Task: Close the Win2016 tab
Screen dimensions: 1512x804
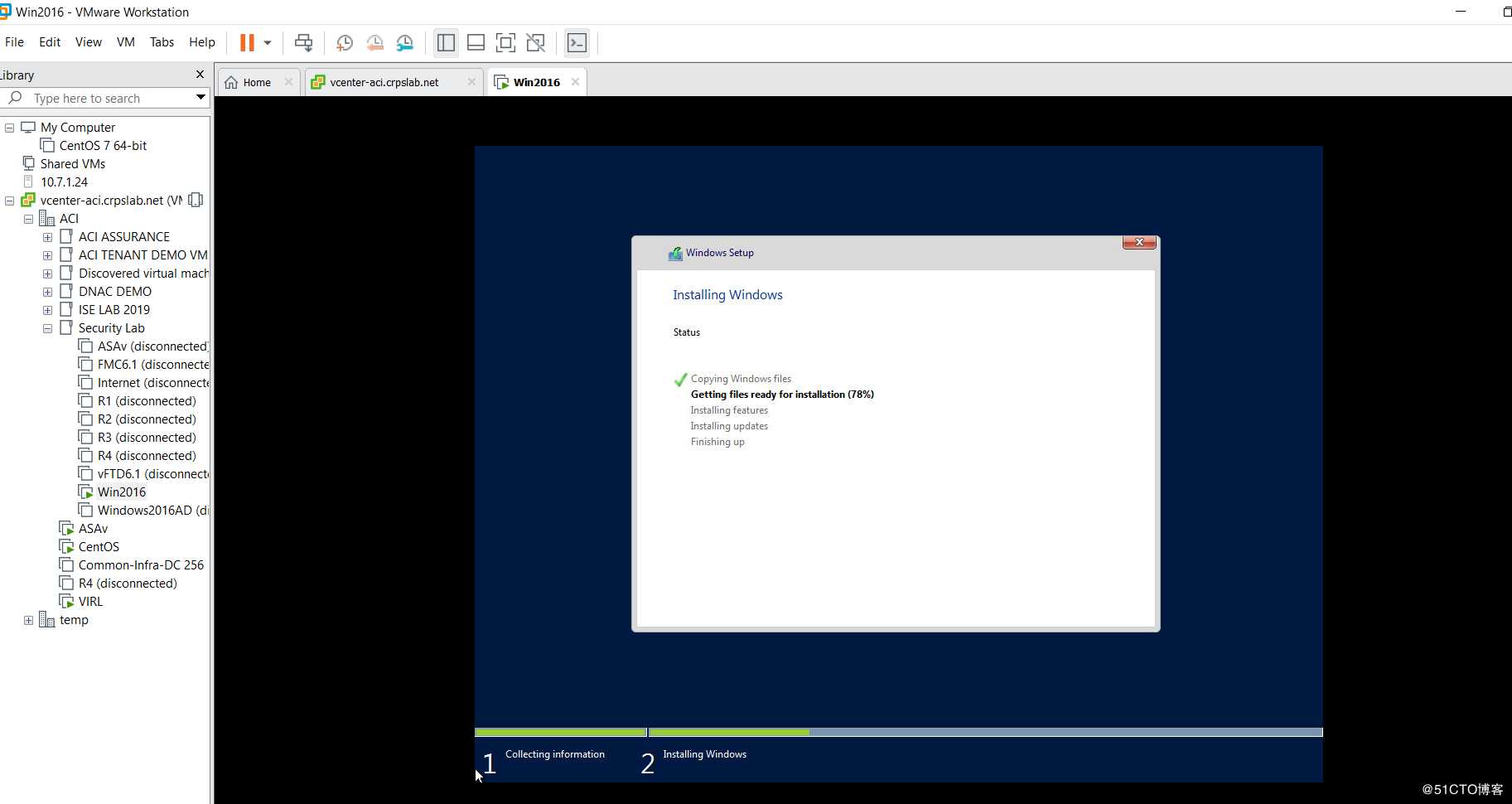Action: [x=575, y=82]
